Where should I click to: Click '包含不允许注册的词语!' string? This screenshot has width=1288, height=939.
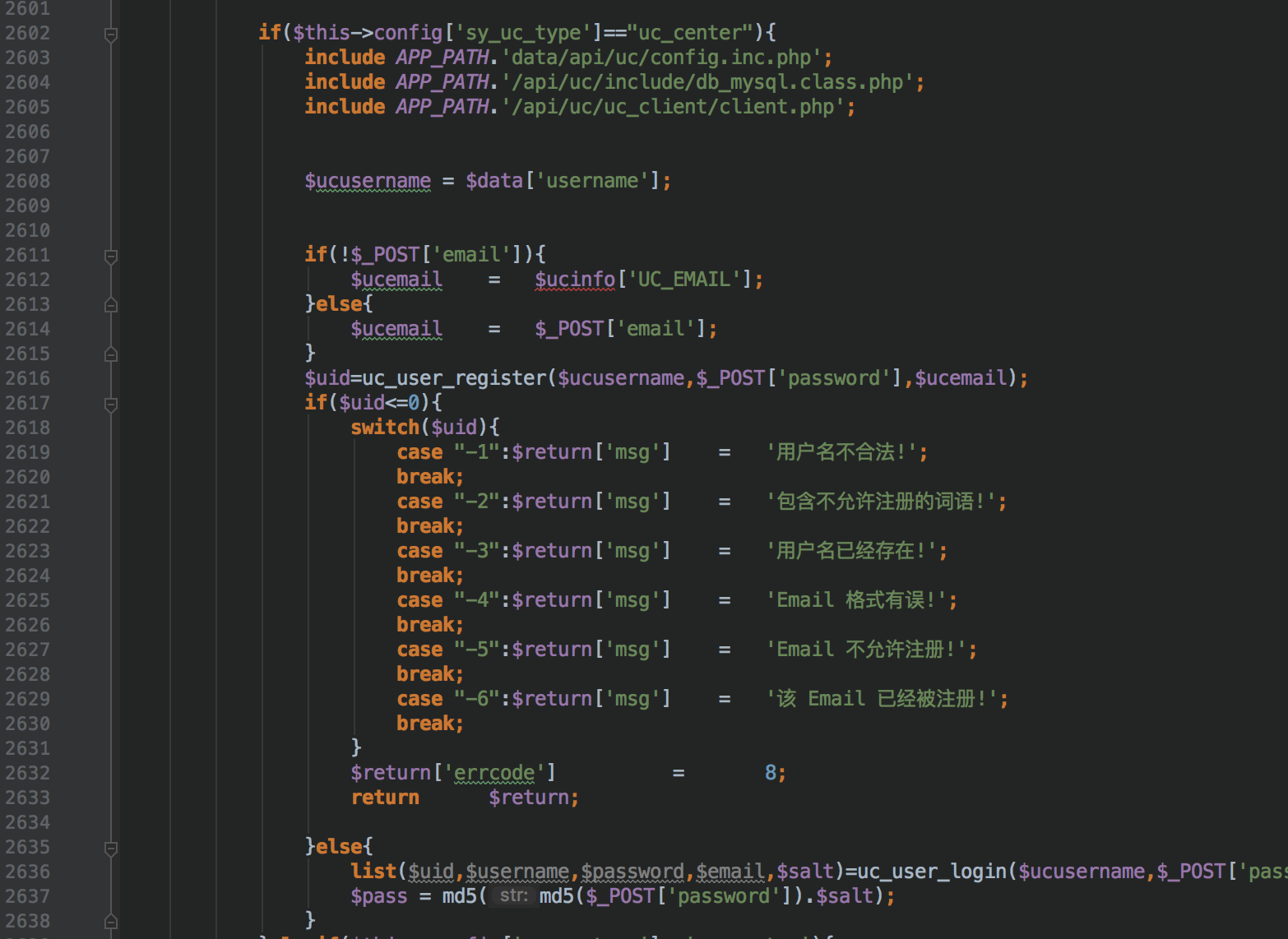pos(881,502)
